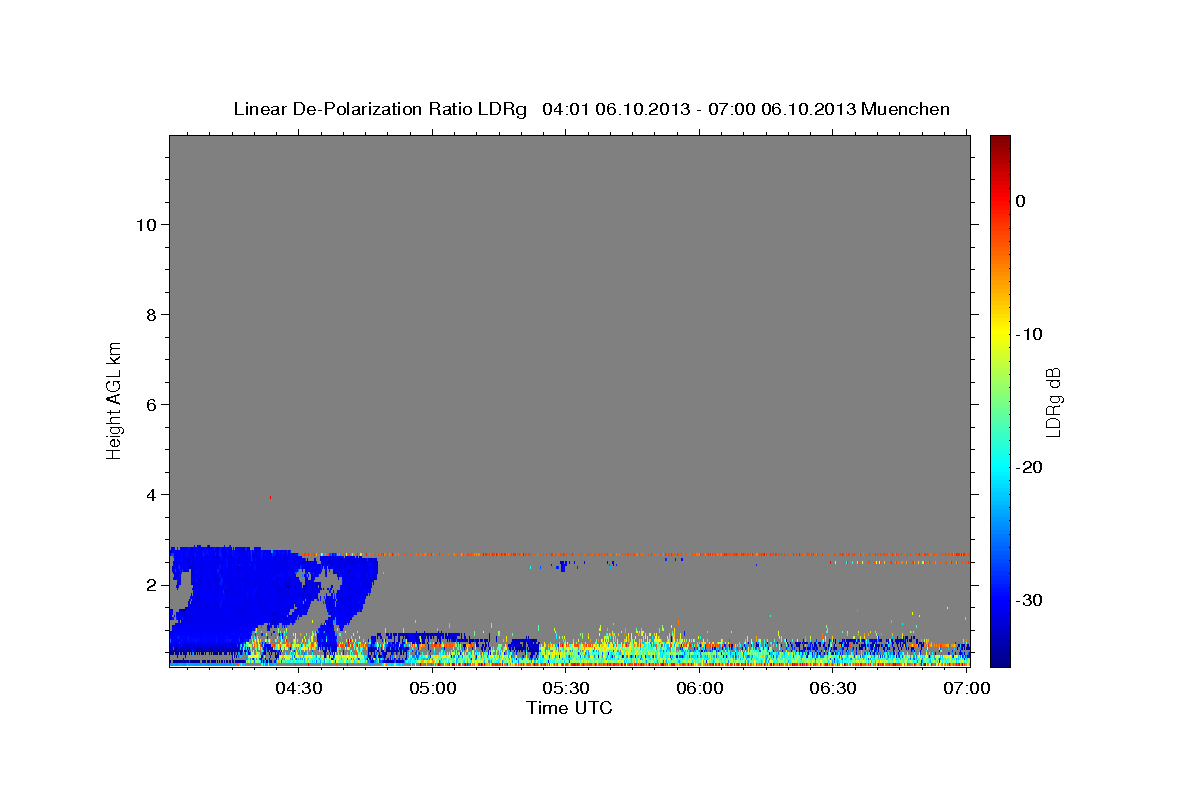Click the 'LDRg dB' colorbar label
Image resolution: width=1200 pixels, height=800 pixels.
pyautogui.click(x=1053, y=402)
